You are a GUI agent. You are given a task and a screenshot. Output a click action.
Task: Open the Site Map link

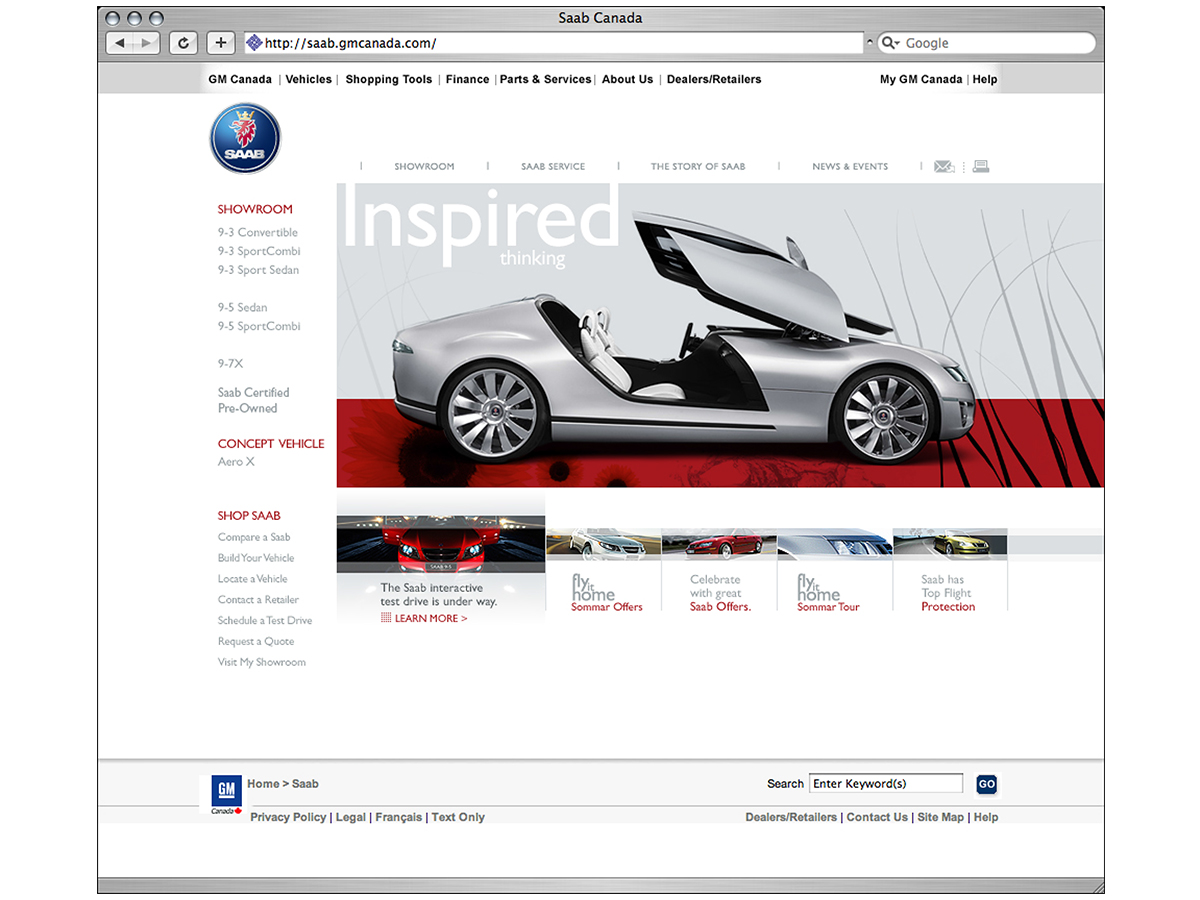941,818
